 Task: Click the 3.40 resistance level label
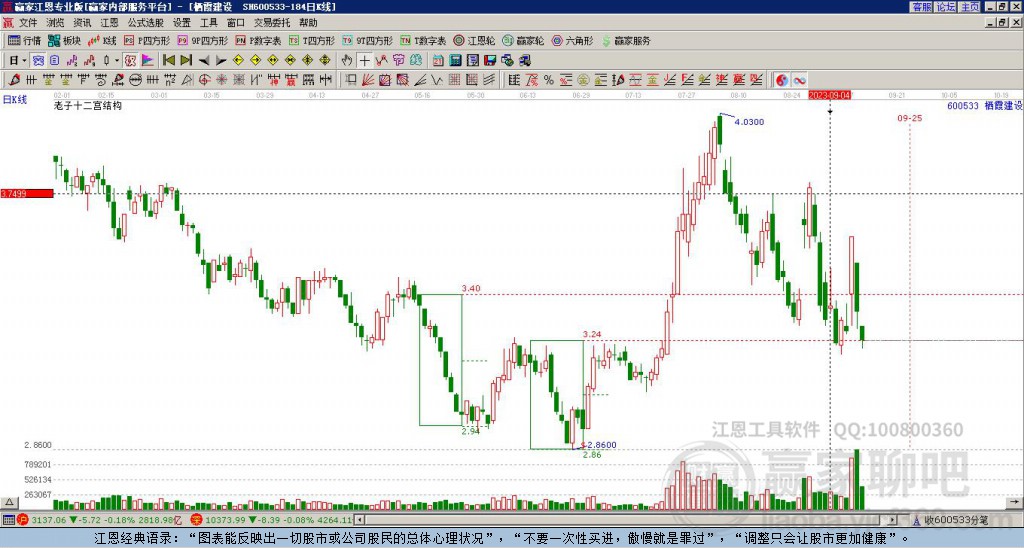(x=471, y=289)
